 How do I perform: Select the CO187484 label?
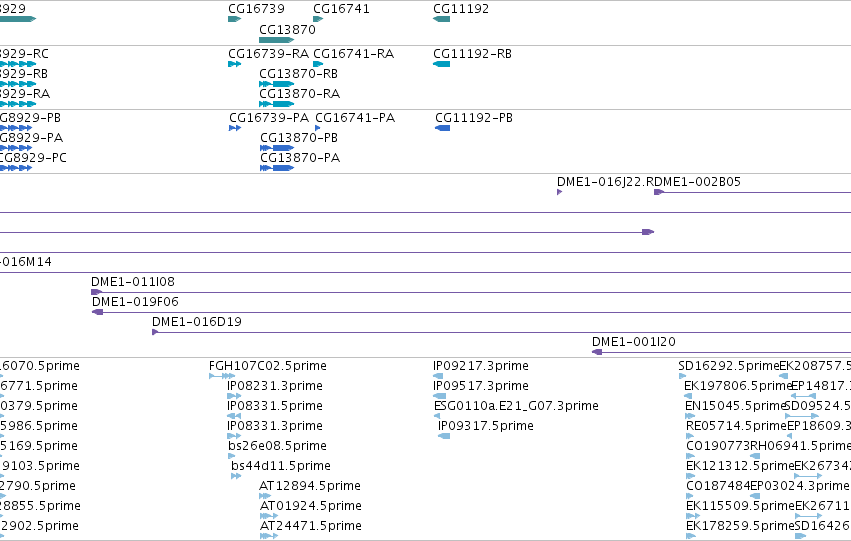(718, 486)
